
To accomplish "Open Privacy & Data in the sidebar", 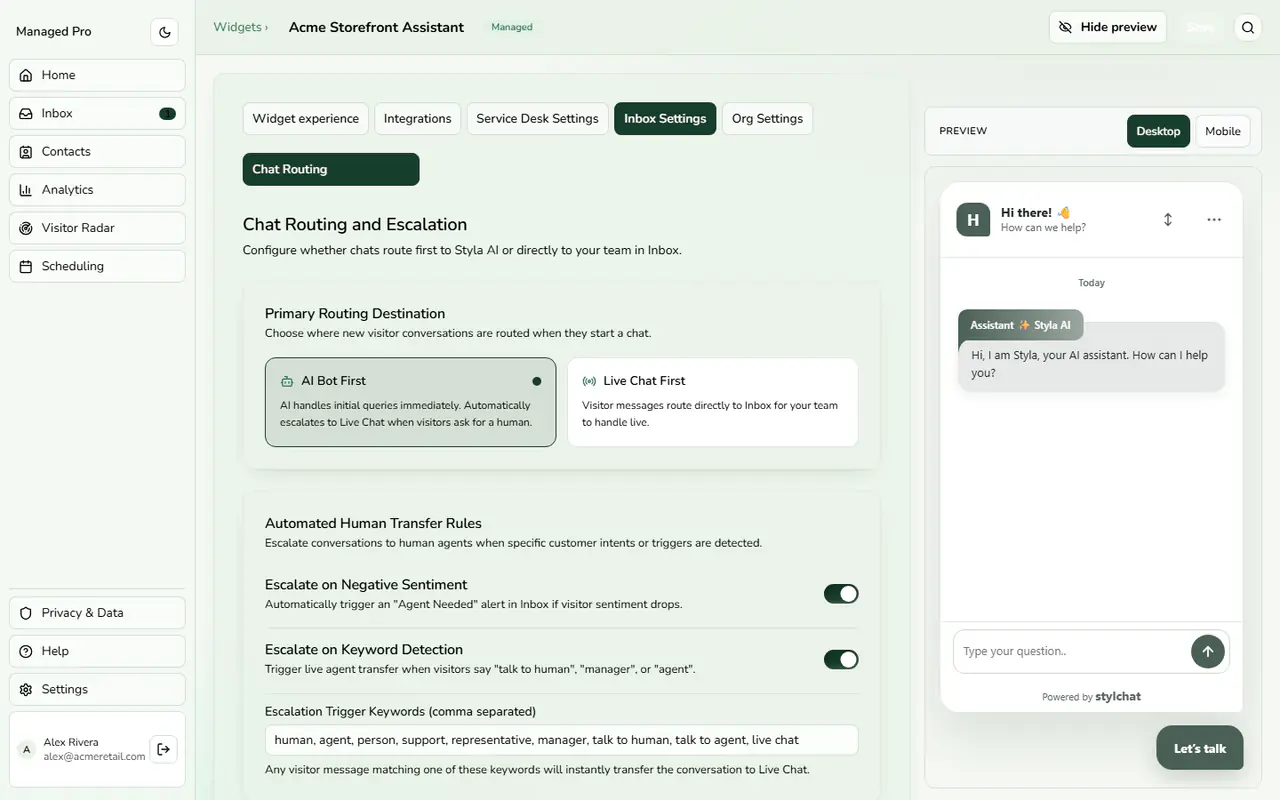I will coord(97,613).
